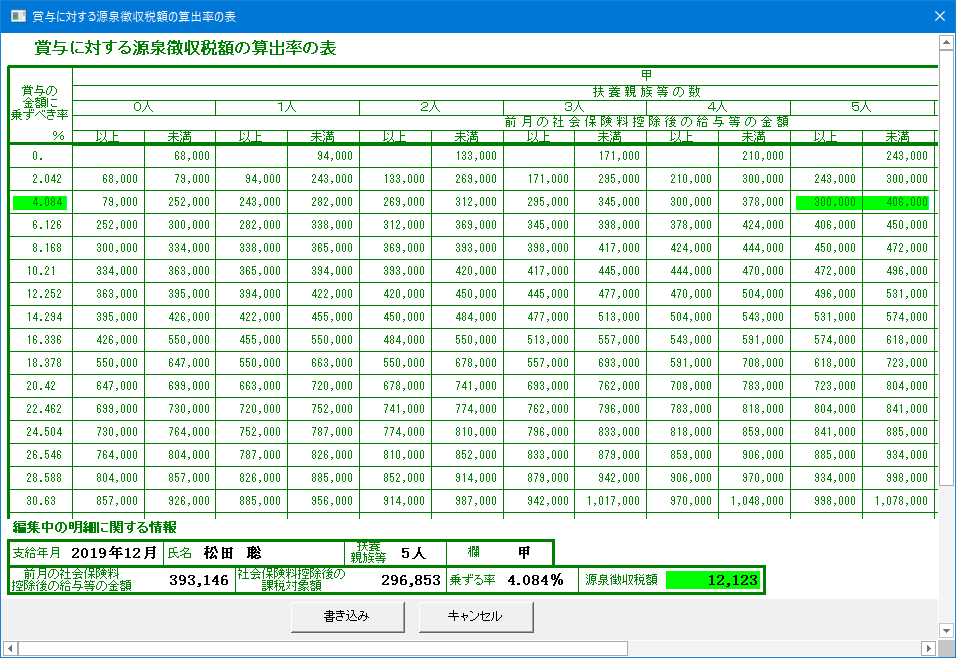Click the 2.042 rate row label

point(46,179)
